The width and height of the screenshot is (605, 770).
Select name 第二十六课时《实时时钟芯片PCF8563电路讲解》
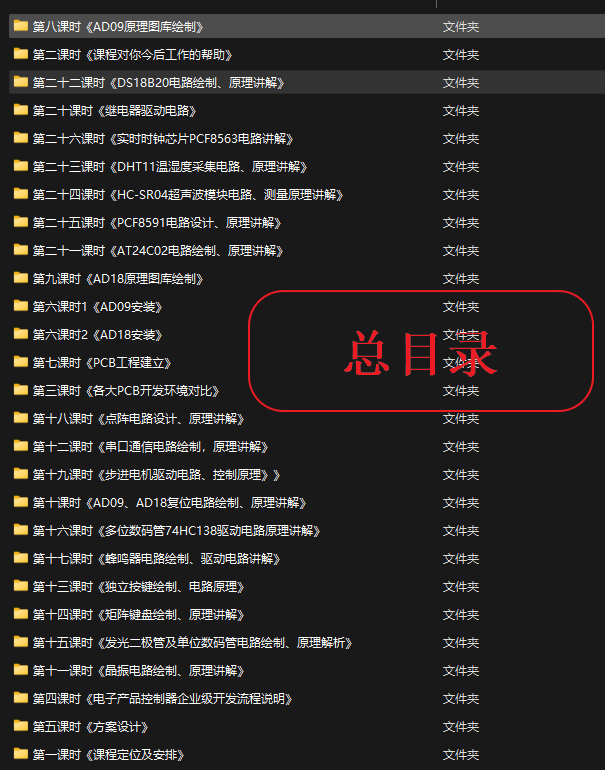click(x=163, y=138)
